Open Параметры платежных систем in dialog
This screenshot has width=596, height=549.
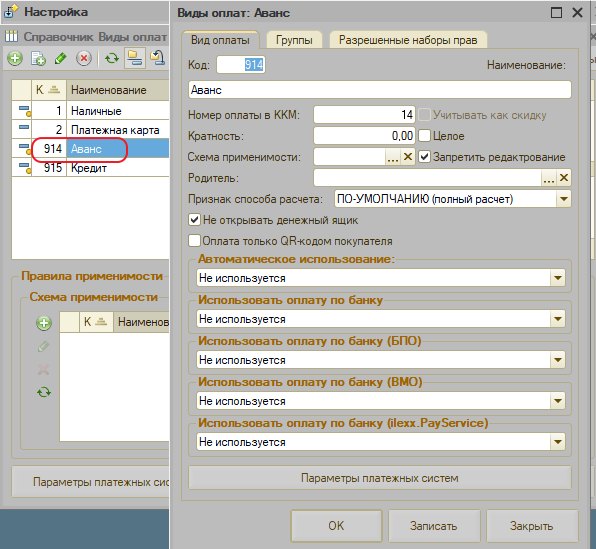tap(380, 478)
